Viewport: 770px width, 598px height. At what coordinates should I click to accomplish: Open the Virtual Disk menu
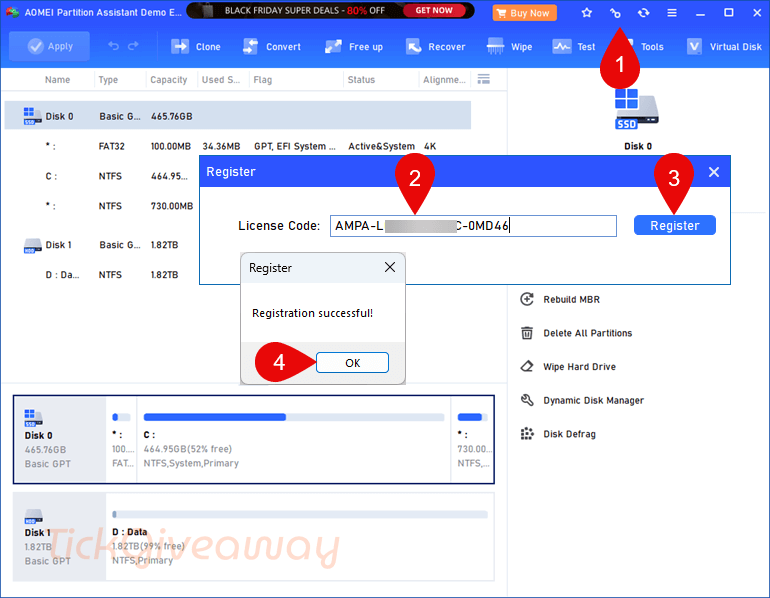tap(724, 47)
